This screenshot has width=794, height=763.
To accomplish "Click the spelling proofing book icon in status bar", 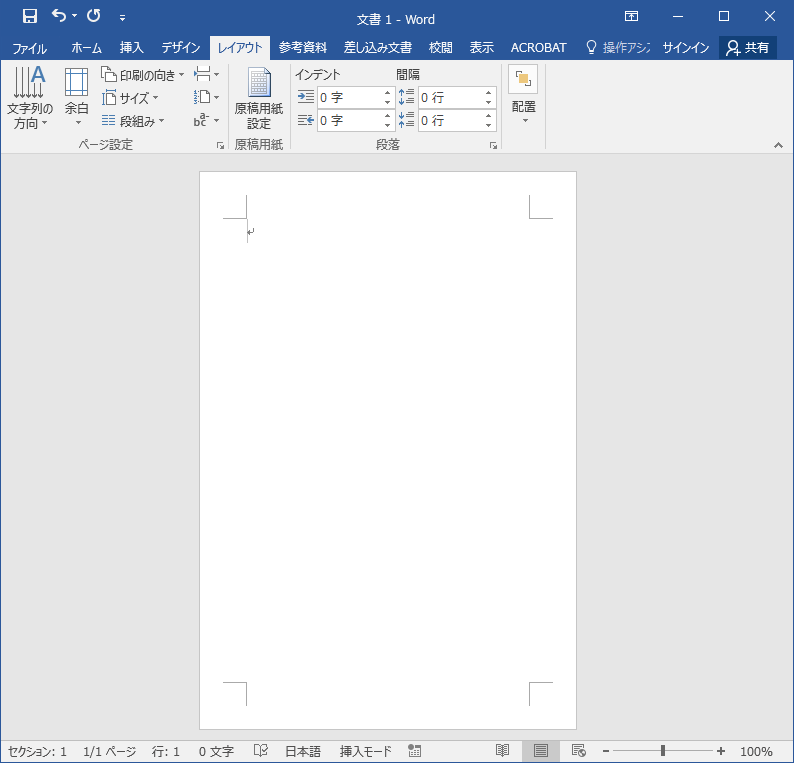I will pos(261,751).
